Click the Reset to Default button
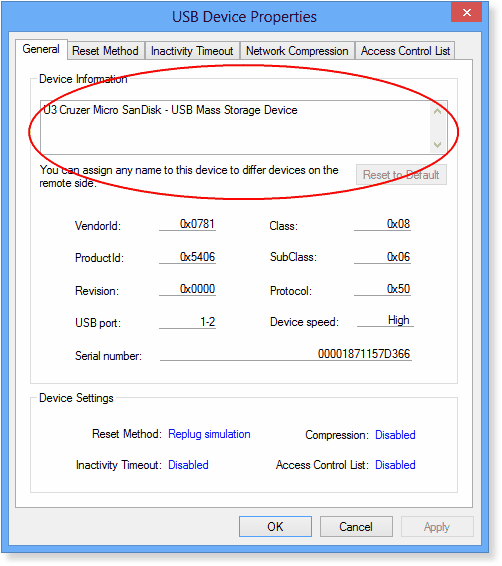This screenshot has height=566, width=502. pos(401,175)
